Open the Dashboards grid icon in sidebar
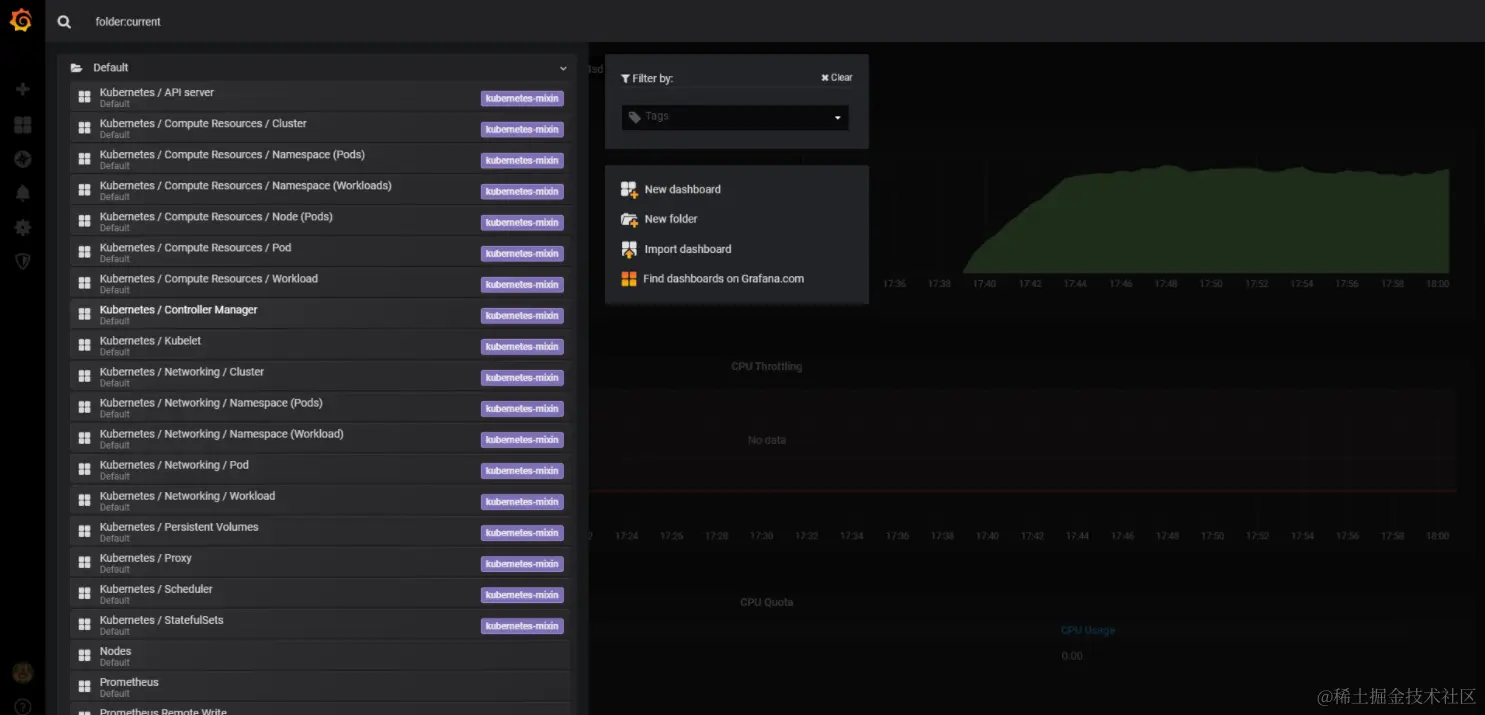 click(x=22, y=125)
